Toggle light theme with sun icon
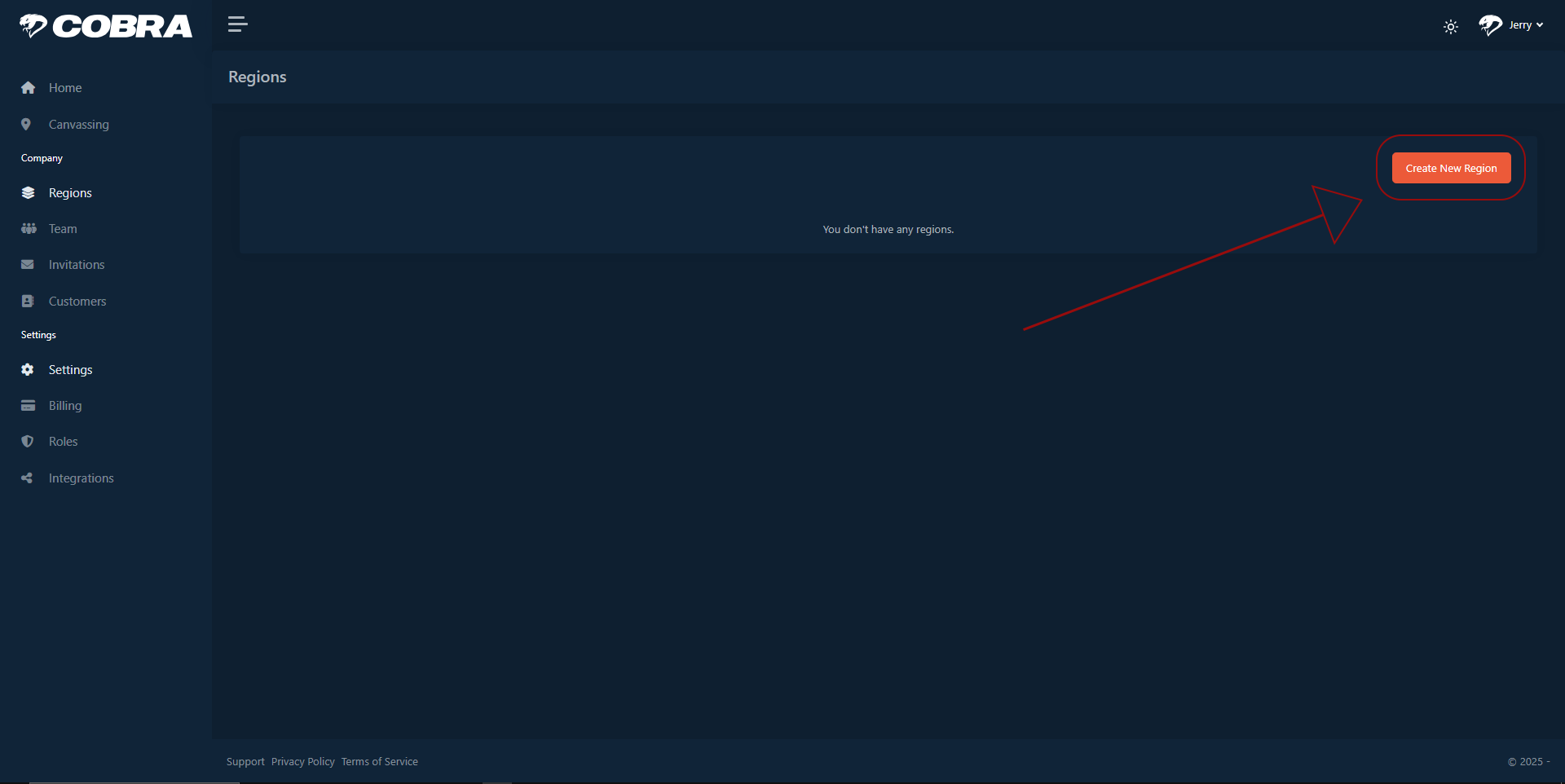The image size is (1565, 784). (1450, 27)
